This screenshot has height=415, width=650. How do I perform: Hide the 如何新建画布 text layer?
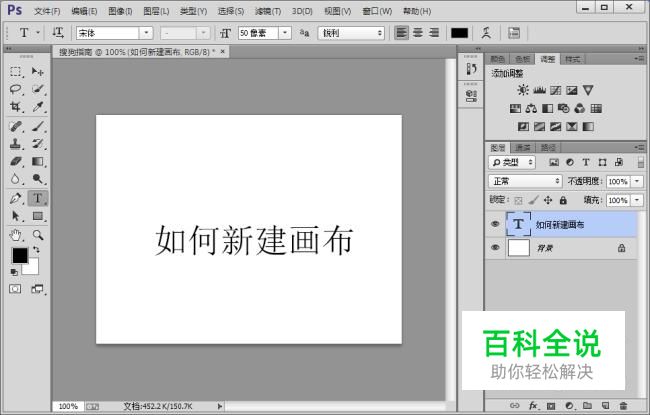pyautogui.click(x=495, y=224)
